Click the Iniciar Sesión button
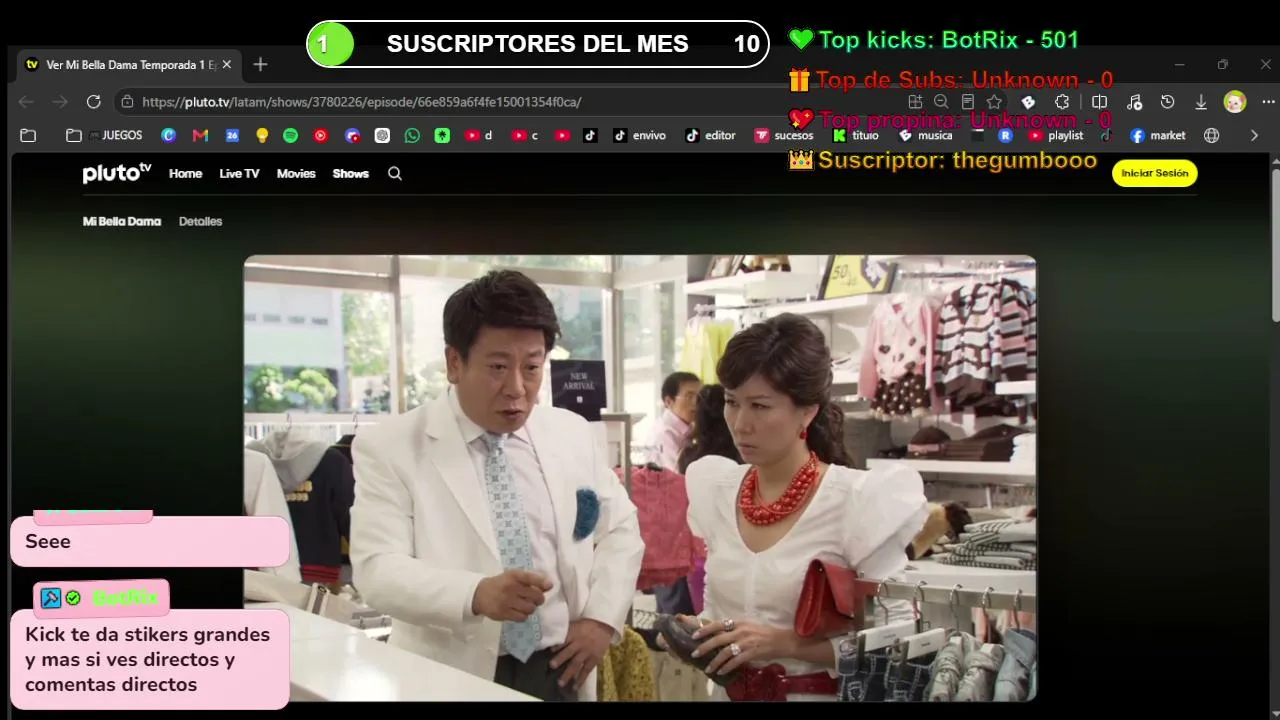 (x=1155, y=173)
